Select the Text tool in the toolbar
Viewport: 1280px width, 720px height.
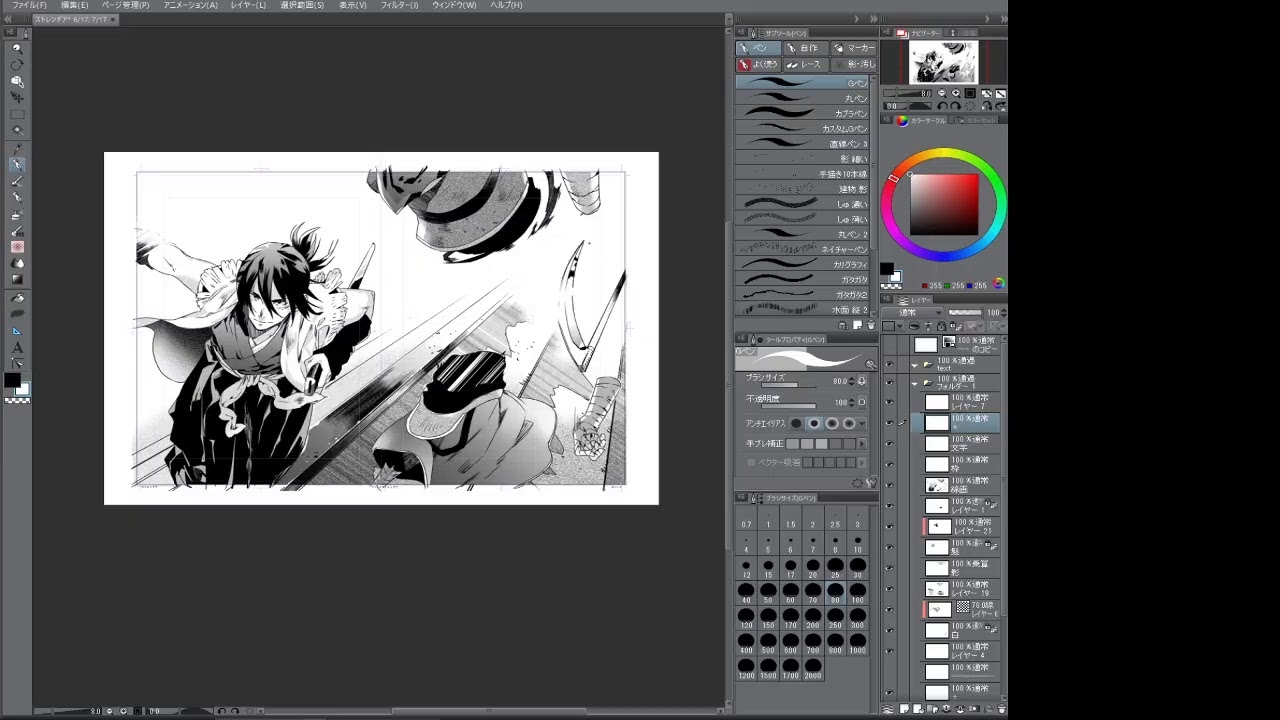(17, 347)
